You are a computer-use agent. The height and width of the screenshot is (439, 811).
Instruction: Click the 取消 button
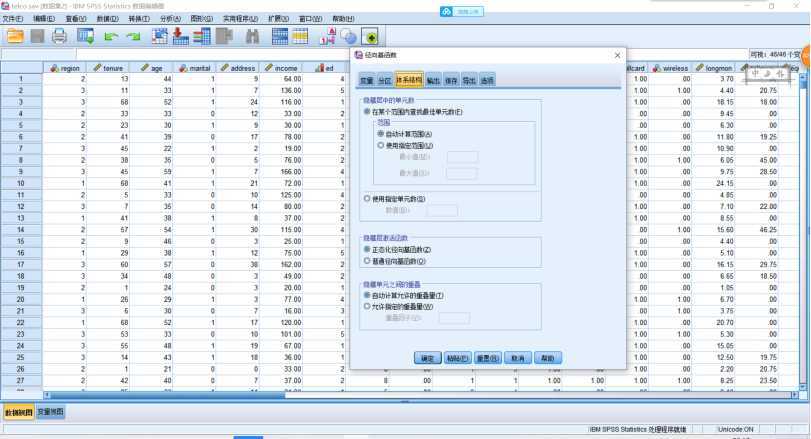518,358
